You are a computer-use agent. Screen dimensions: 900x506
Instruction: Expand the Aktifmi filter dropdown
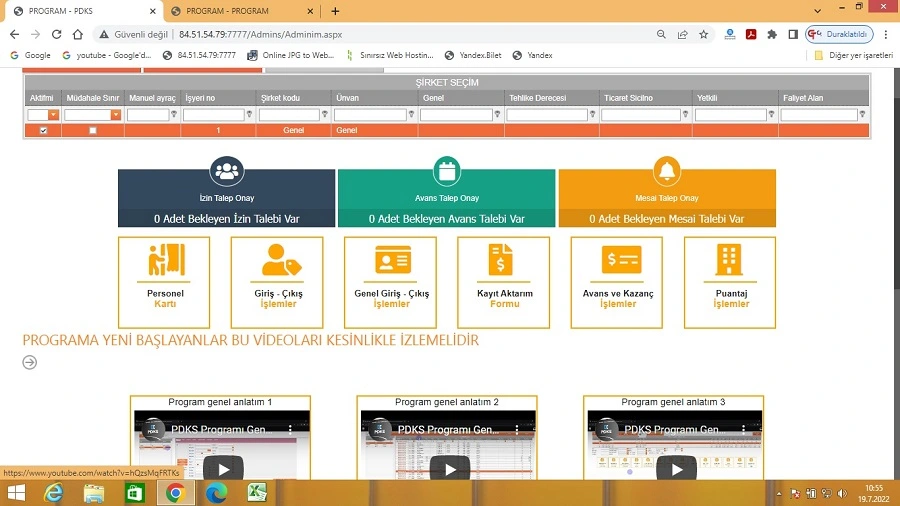tap(55, 115)
